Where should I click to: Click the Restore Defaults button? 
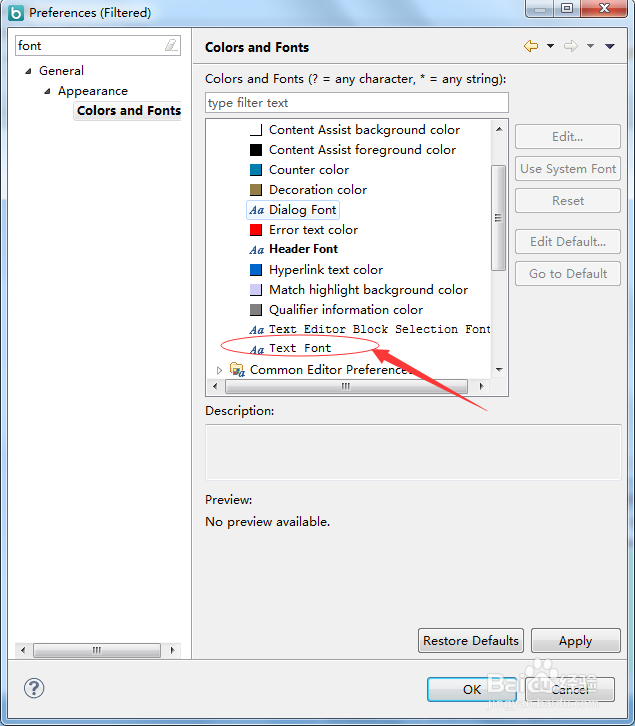pos(471,640)
